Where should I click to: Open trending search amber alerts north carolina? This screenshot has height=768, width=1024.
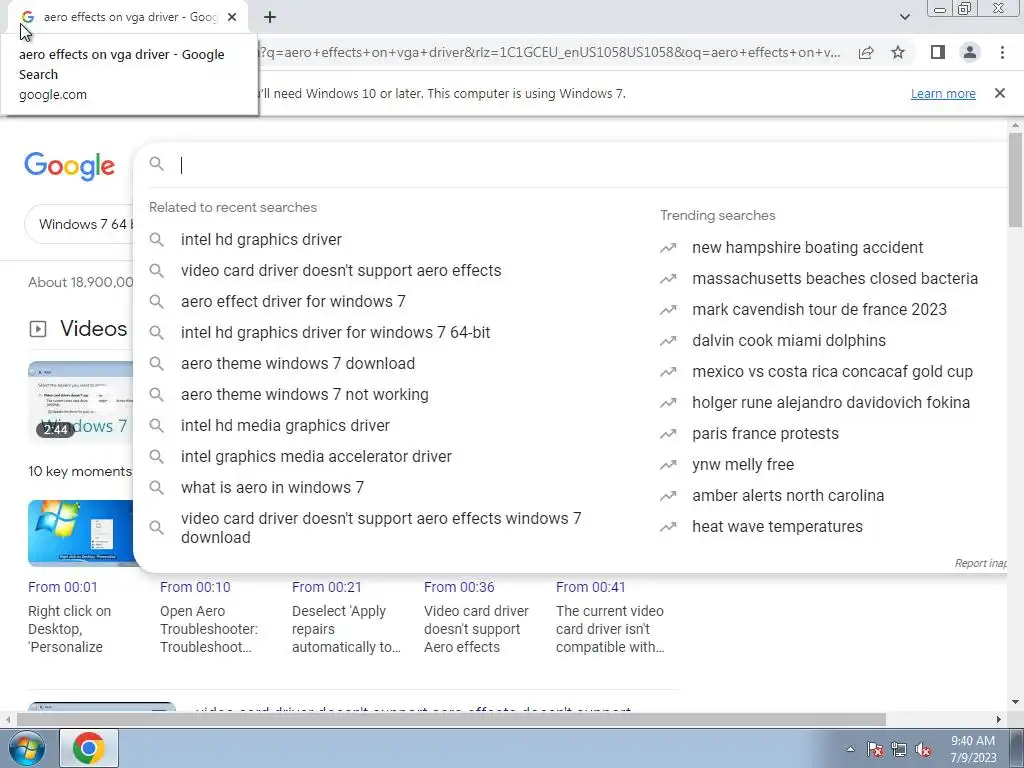tap(788, 496)
